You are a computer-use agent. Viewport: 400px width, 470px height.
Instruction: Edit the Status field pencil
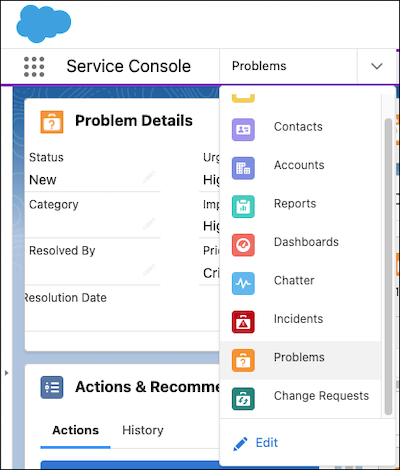pyautogui.click(x=149, y=176)
